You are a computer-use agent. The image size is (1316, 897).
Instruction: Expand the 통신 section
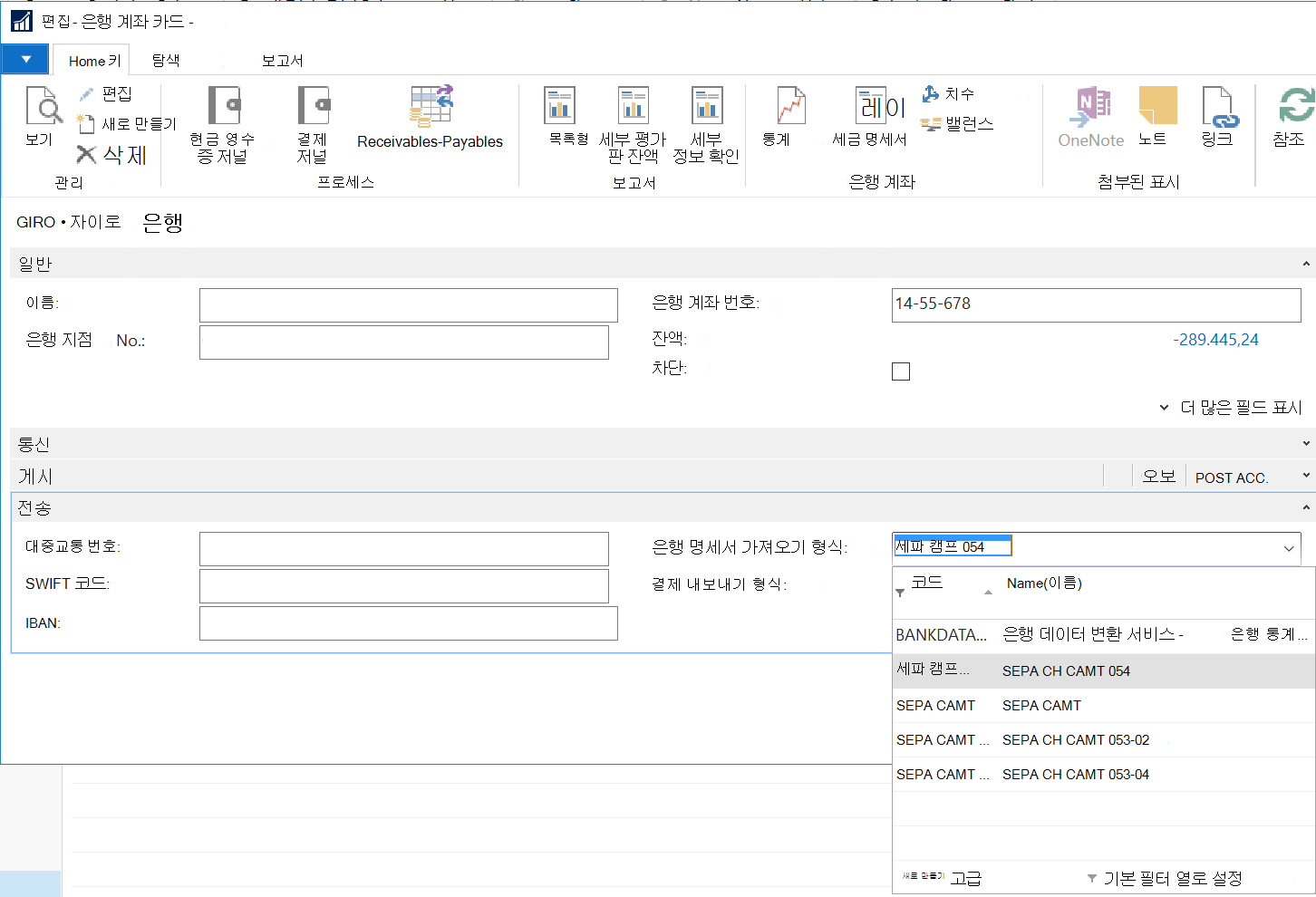point(1306,444)
